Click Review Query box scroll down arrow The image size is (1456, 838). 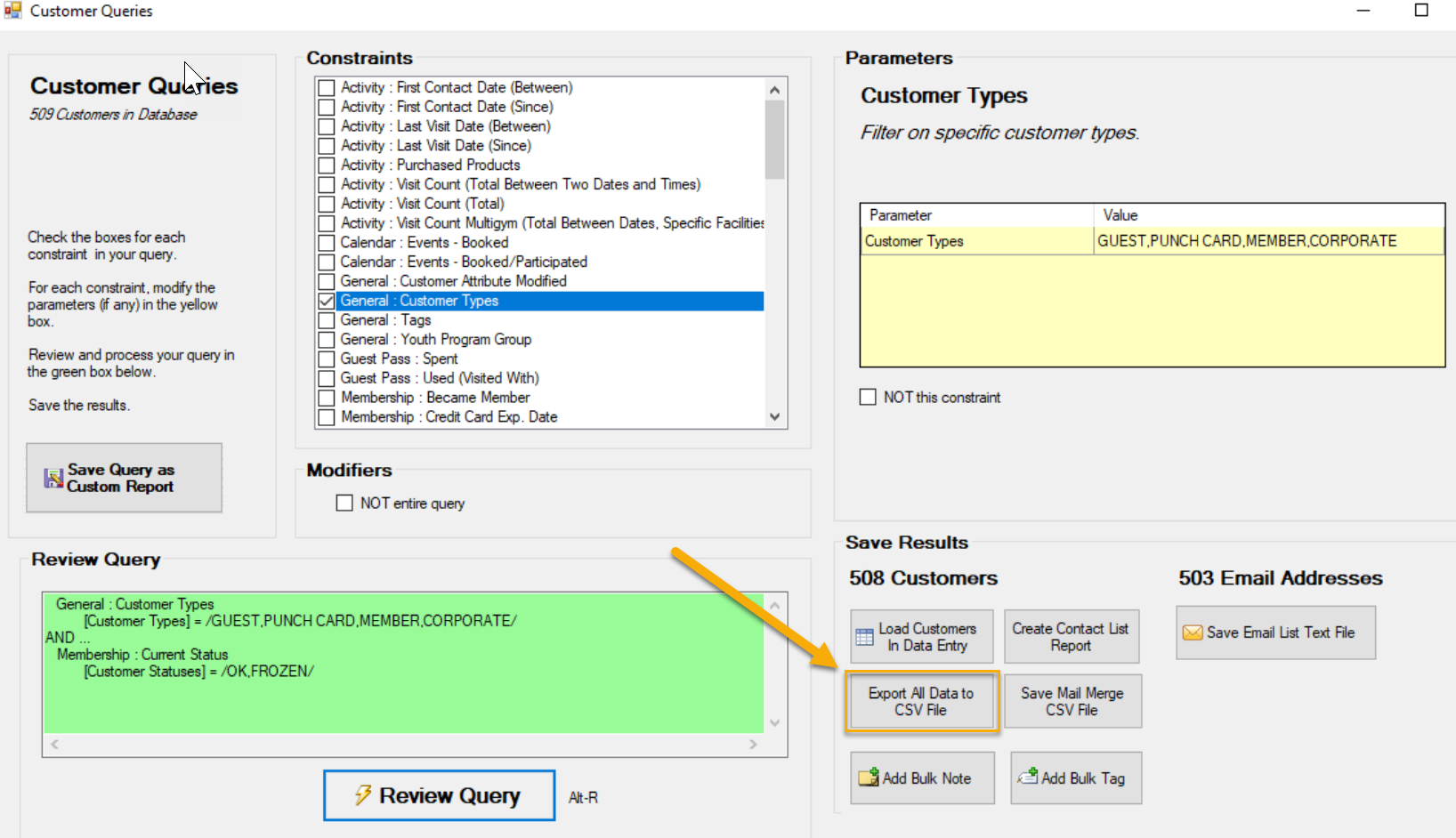[774, 722]
